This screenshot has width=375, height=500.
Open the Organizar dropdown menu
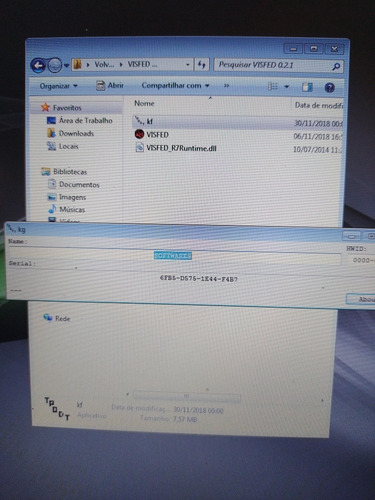pyautogui.click(x=58, y=86)
